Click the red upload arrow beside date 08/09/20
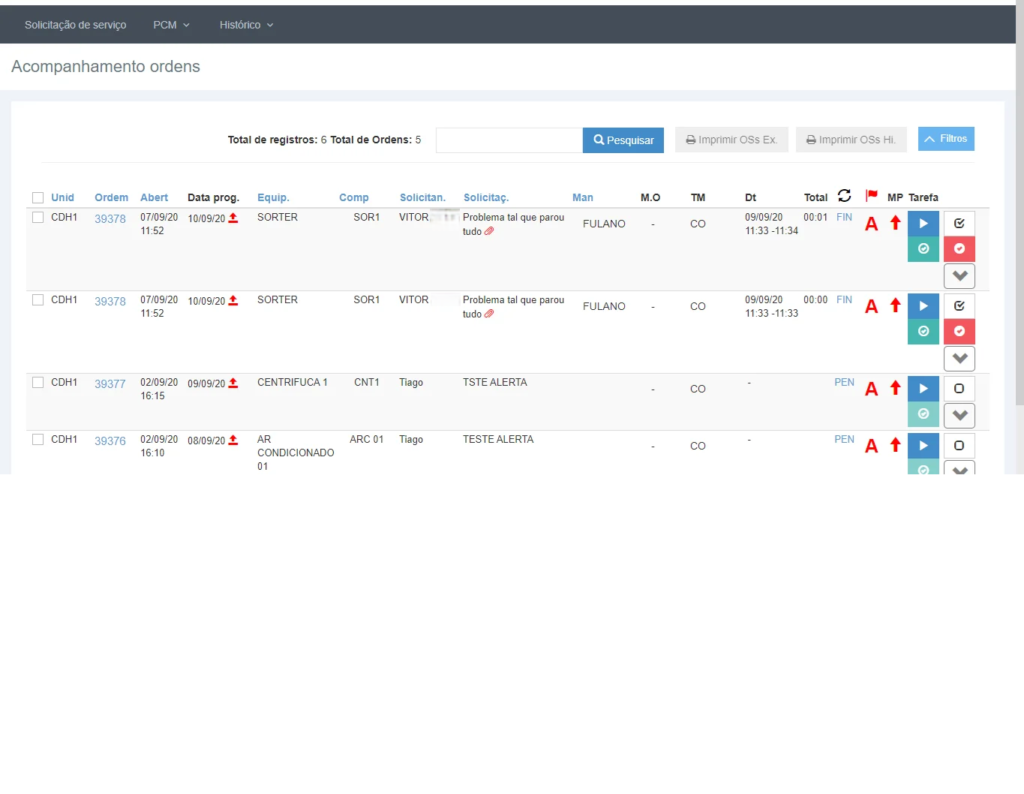1024x794 pixels. pos(233,440)
